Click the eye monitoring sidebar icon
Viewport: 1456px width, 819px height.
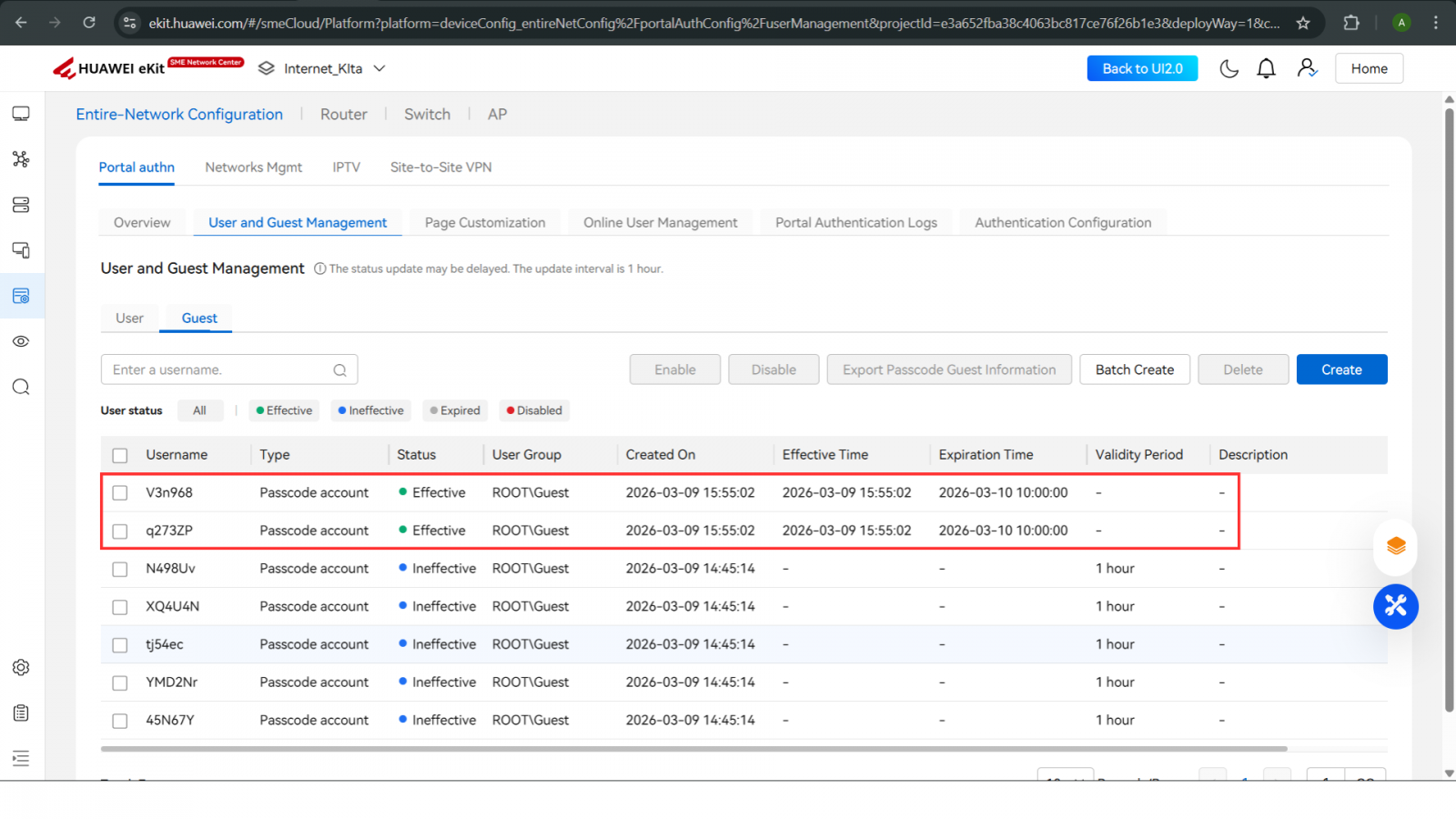(21, 341)
